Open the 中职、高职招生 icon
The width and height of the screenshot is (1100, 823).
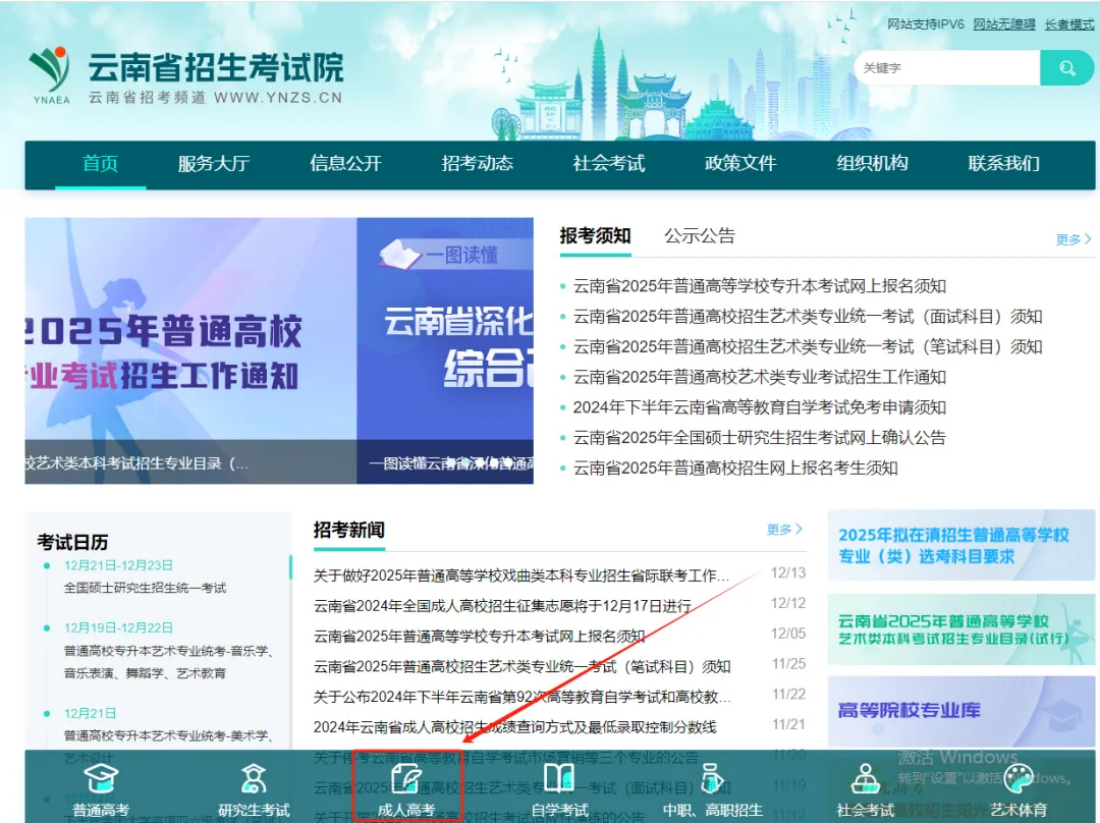click(x=712, y=778)
